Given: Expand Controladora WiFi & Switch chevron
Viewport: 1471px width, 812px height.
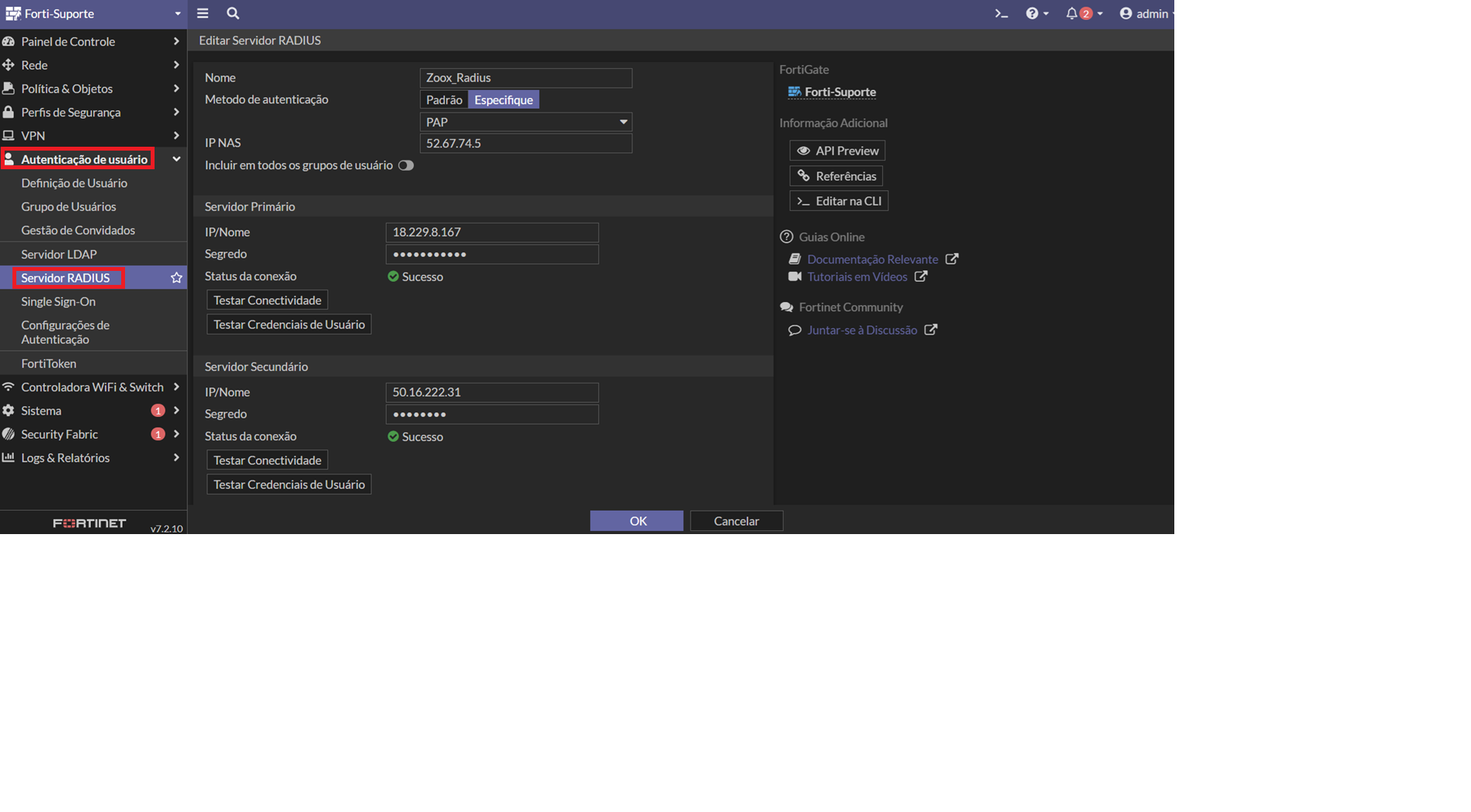Looking at the screenshot, I should pos(176,387).
